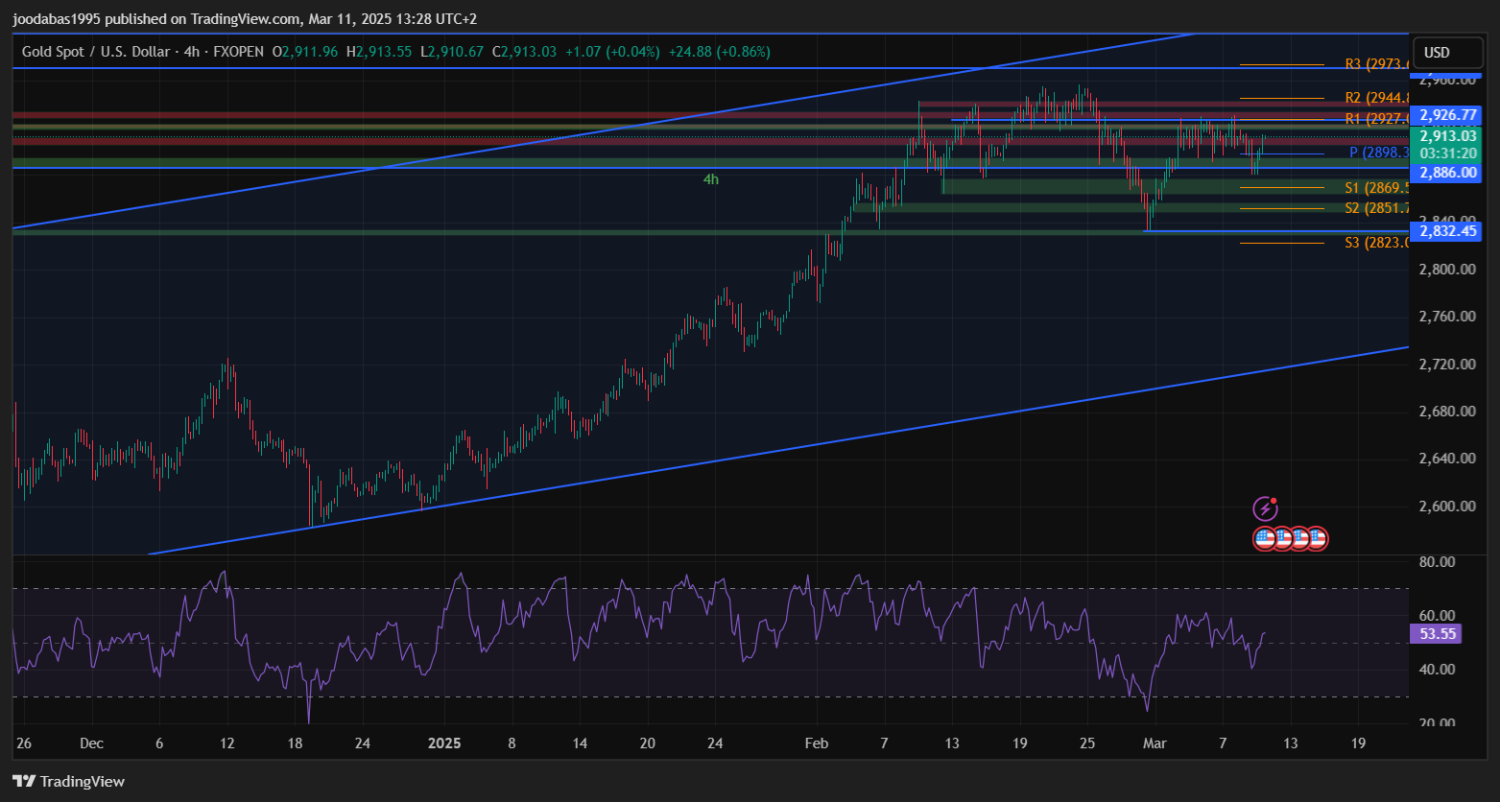This screenshot has height=802, width=1500.
Task: Select the blue P pivot point label
Action: click(x=1378, y=153)
